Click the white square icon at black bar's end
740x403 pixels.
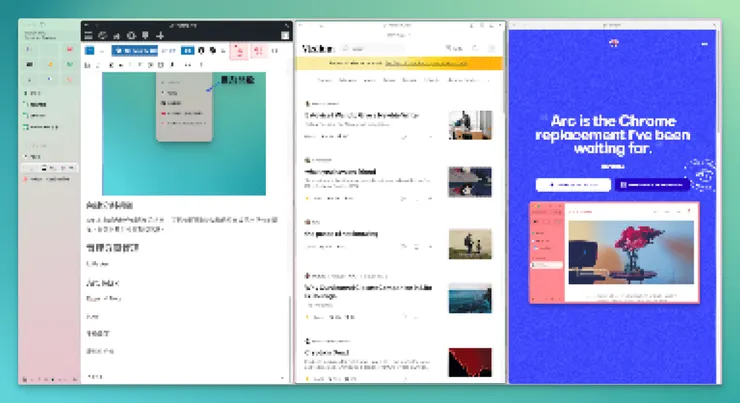pyautogui.click(x=285, y=35)
